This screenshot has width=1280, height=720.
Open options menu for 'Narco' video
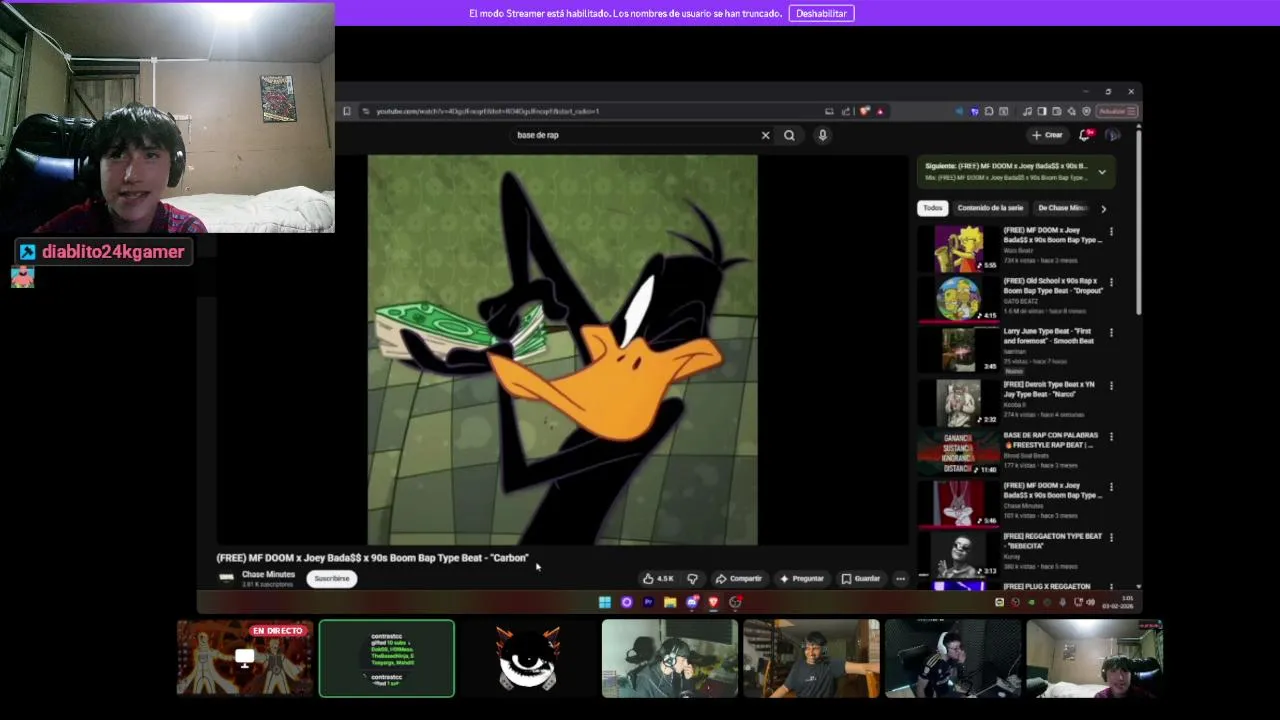(1111, 386)
